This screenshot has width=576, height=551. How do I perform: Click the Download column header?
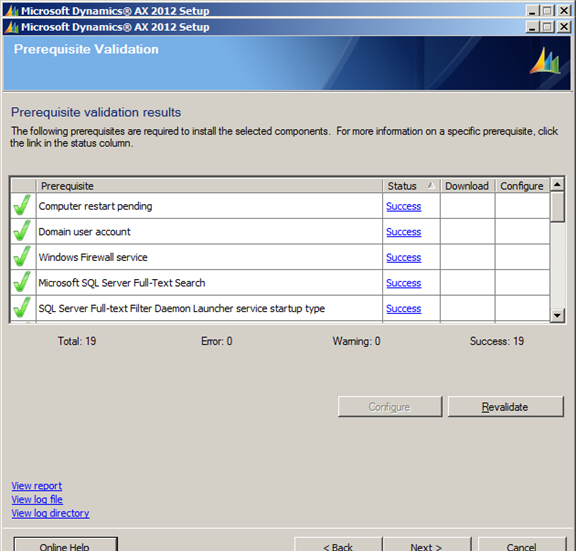click(467, 186)
